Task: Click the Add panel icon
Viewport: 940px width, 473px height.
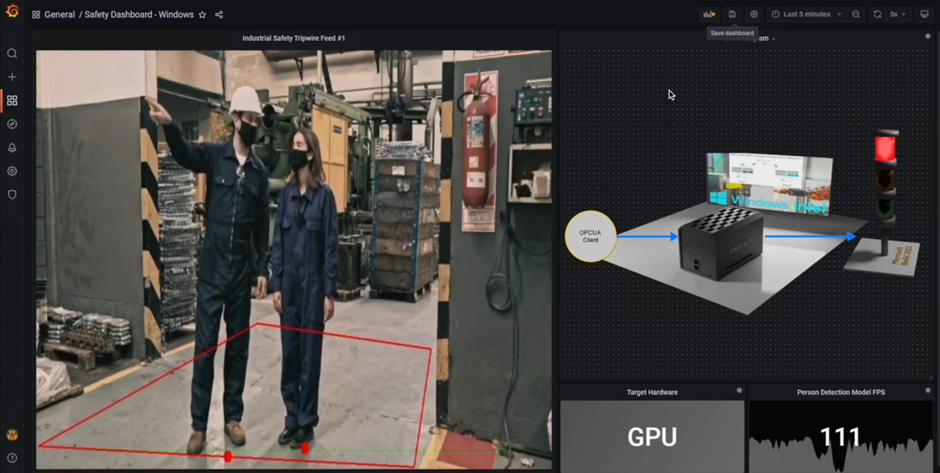Action: [x=709, y=14]
